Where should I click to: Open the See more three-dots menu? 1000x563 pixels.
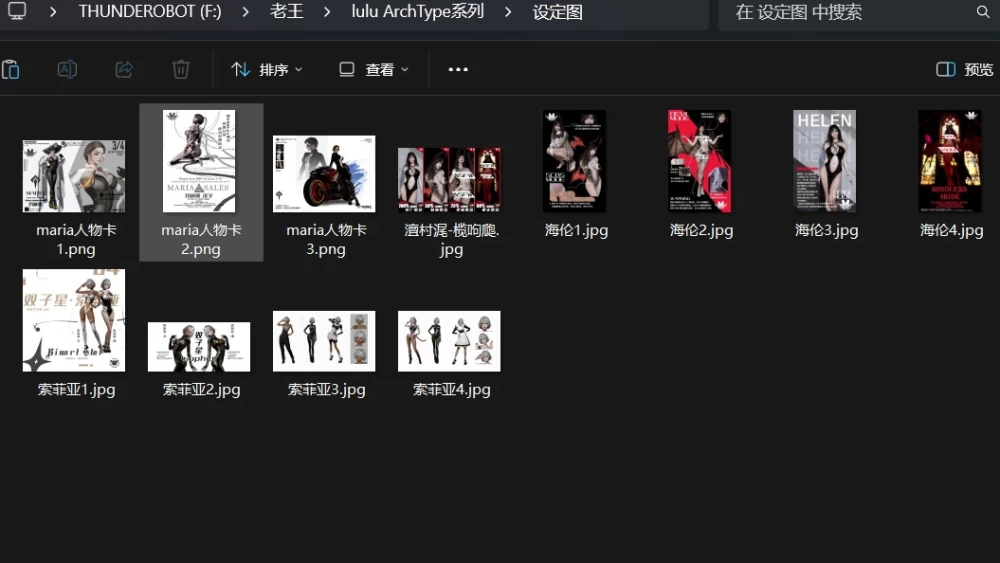click(458, 69)
